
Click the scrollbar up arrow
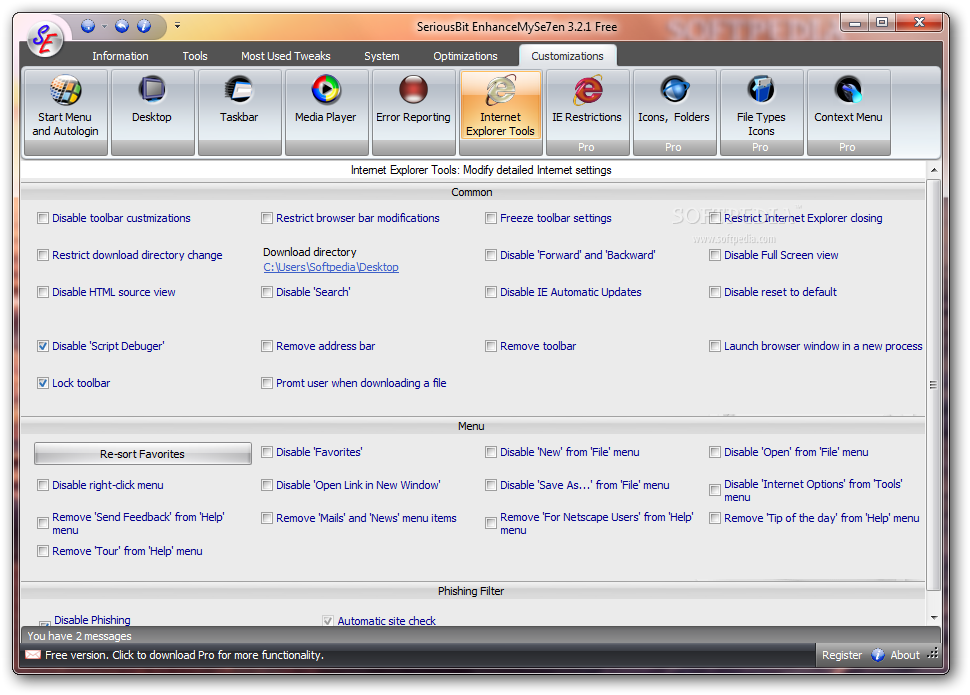point(934,170)
